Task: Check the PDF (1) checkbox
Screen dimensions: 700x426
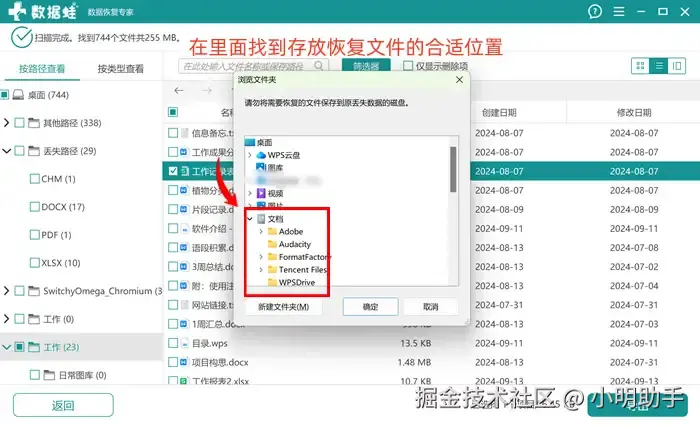Action: pyautogui.click(x=34, y=235)
